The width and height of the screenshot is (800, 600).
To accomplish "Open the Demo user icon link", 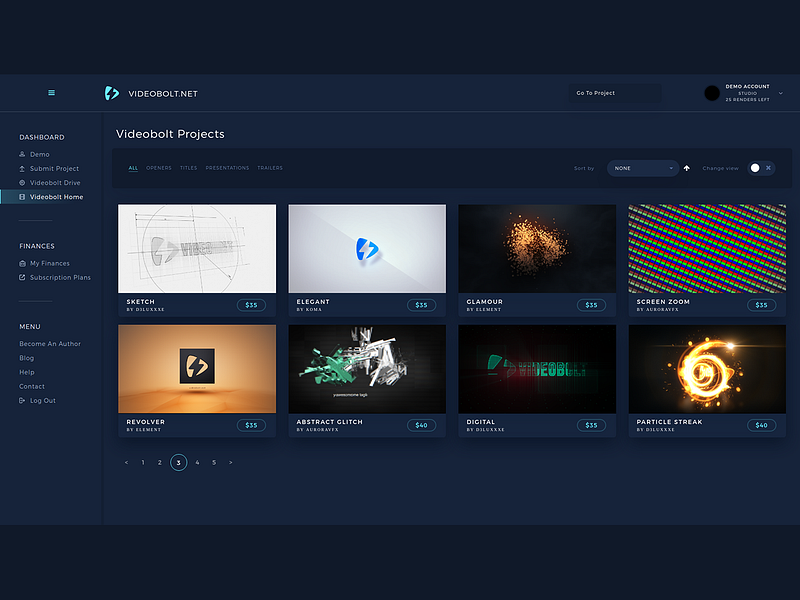I will [x=22, y=154].
